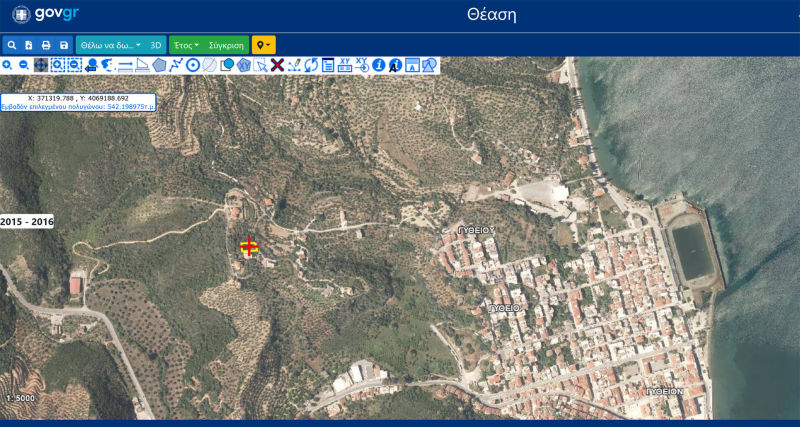Click the blue refresh arrows icon
Screen dimensions: 800x427
coord(311,65)
